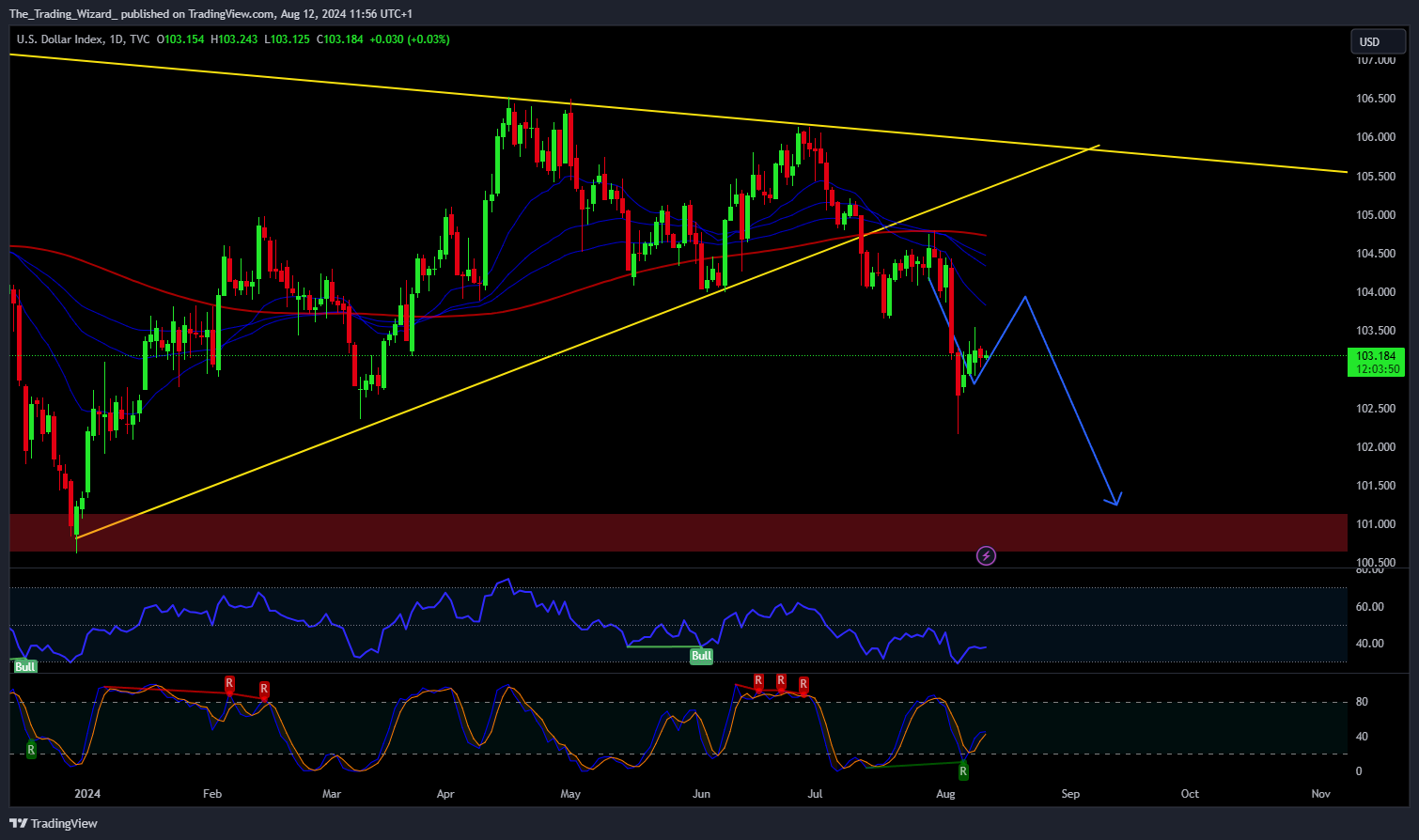Image resolution: width=1419 pixels, height=840 pixels.
Task: Click the 102.500 price axis label
Action: point(1376,409)
